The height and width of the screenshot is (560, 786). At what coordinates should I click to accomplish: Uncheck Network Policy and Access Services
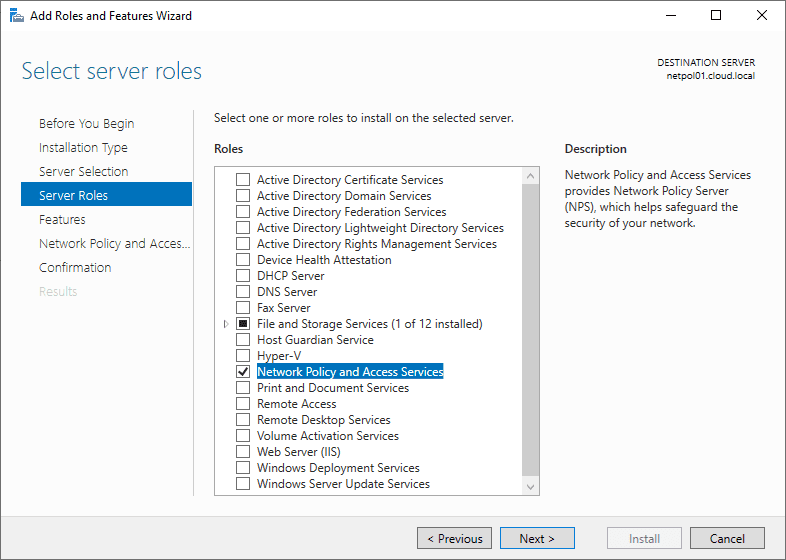pos(243,372)
